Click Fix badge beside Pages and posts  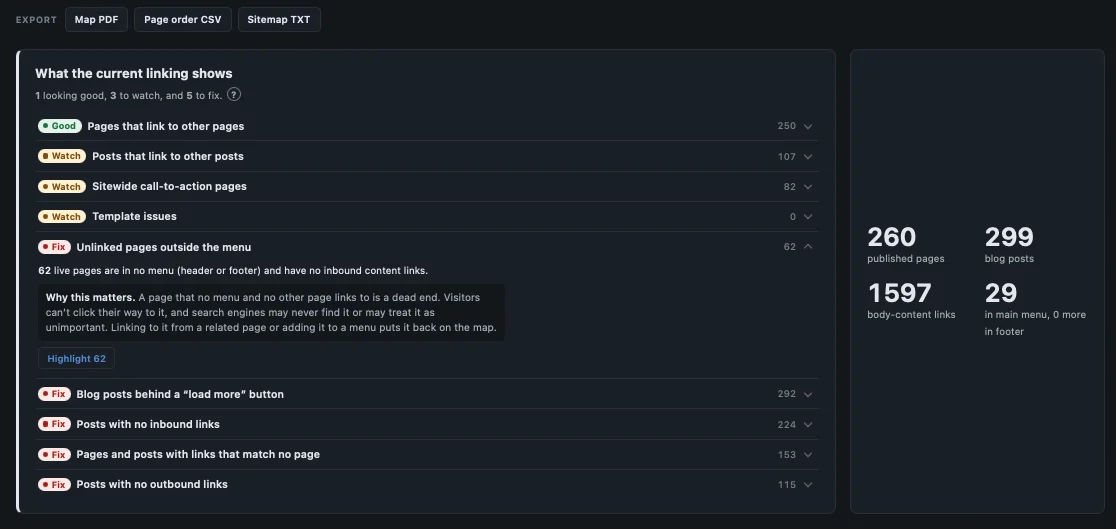[x=54, y=454]
